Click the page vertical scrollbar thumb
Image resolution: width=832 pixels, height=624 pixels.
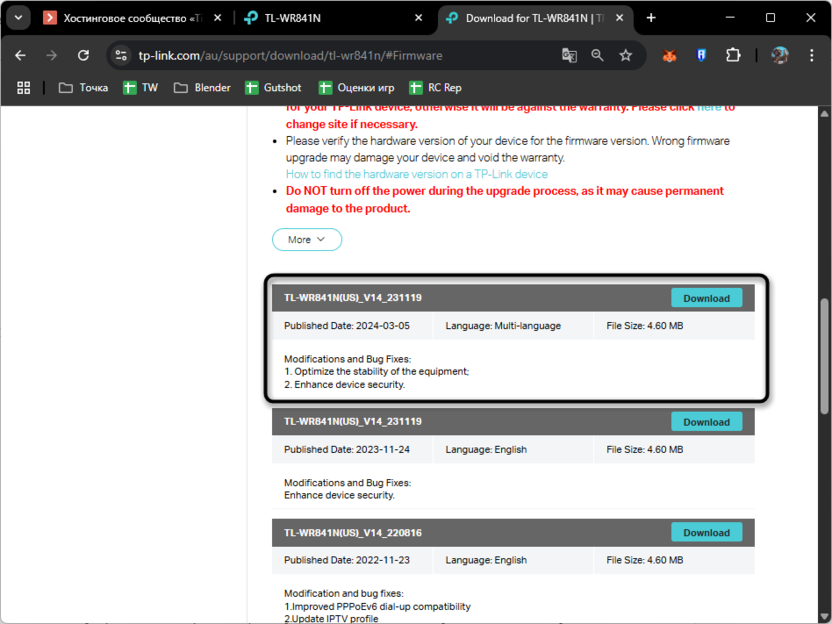(x=824, y=356)
